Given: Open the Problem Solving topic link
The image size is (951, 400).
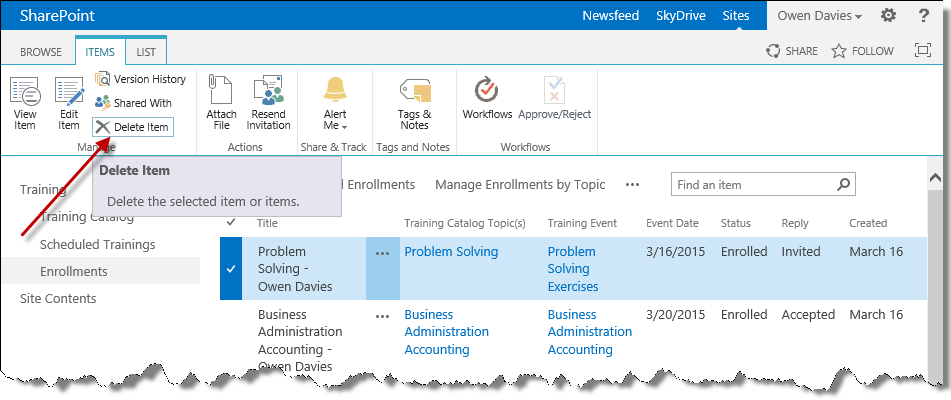Looking at the screenshot, I should pos(451,252).
